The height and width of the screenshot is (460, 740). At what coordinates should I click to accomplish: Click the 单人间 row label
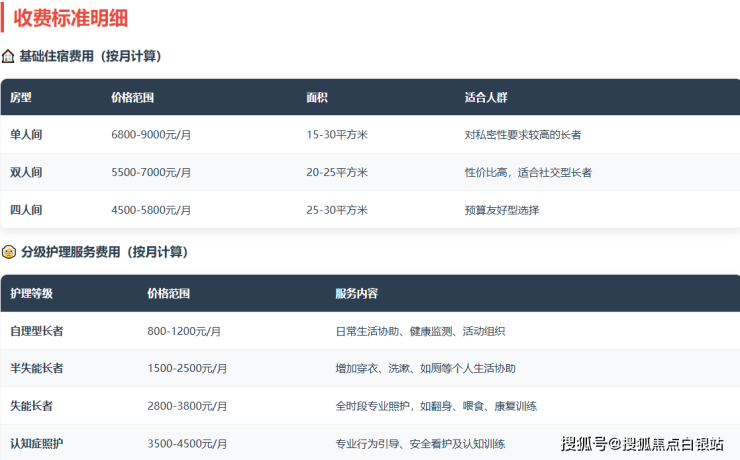26,134
